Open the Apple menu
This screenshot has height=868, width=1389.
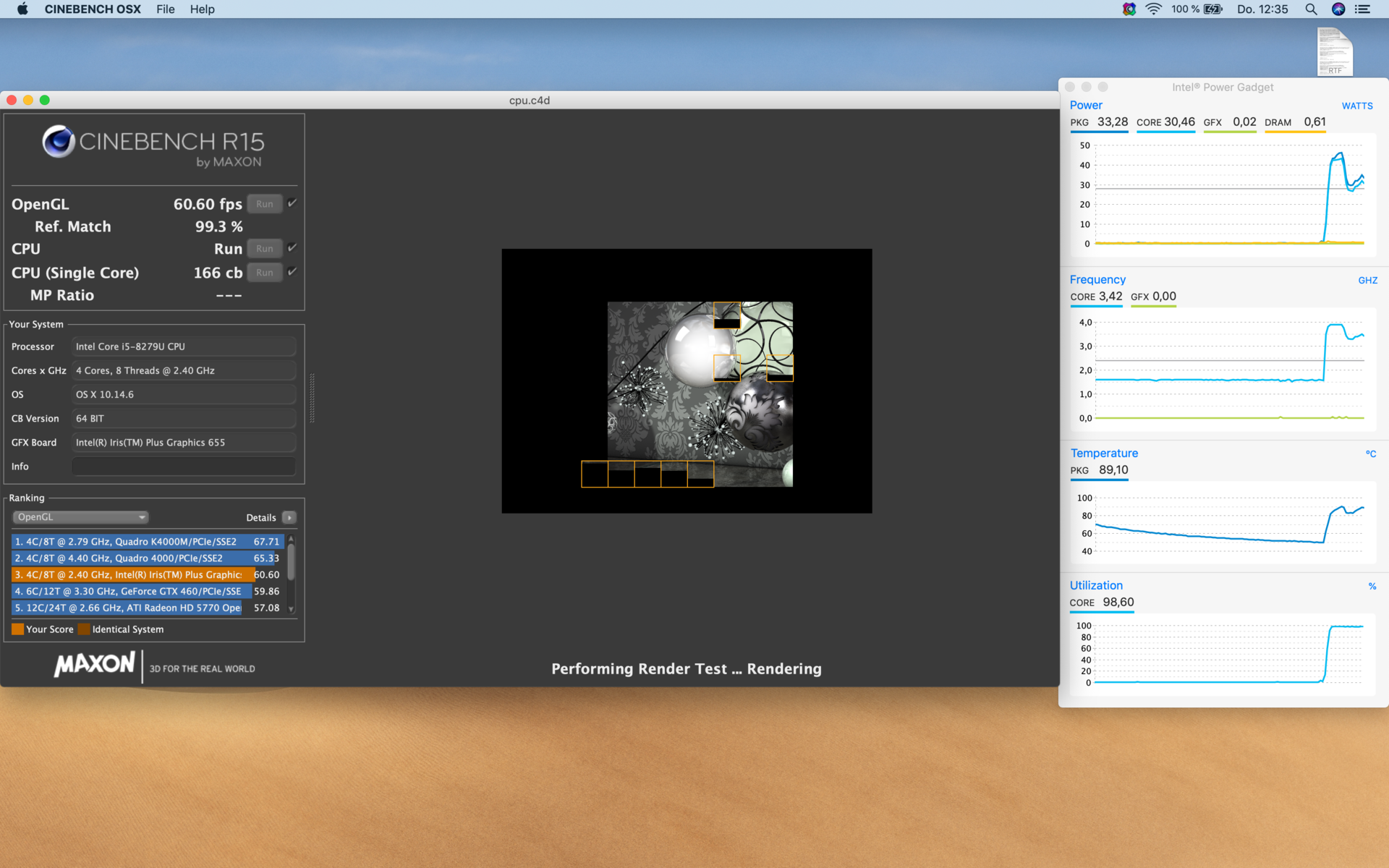pos(22,9)
